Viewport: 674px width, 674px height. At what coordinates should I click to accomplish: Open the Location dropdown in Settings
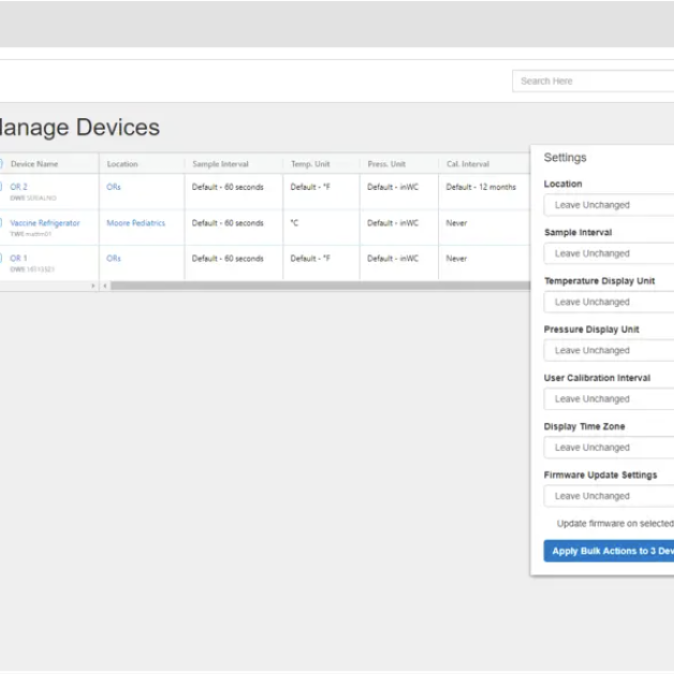608,205
